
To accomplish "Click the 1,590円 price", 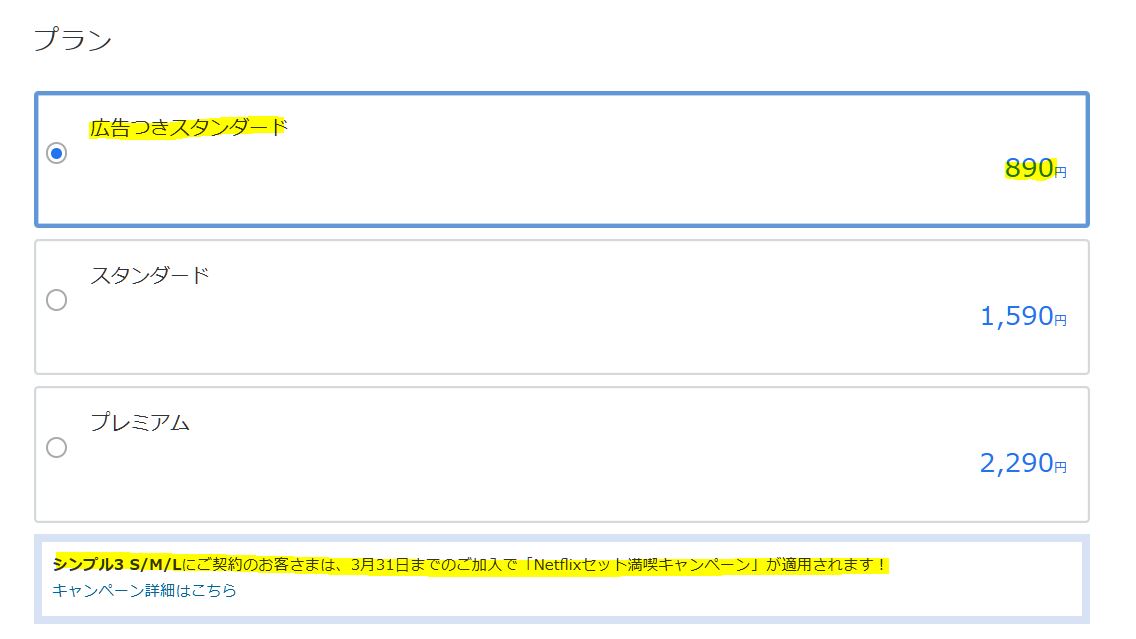I will (x=1017, y=317).
